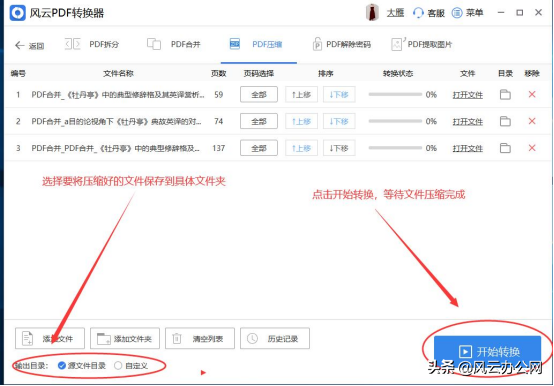Click 打开文件 link for file 2
Image resolution: width=554 pixels, height=386 pixels.
pyautogui.click(x=467, y=122)
